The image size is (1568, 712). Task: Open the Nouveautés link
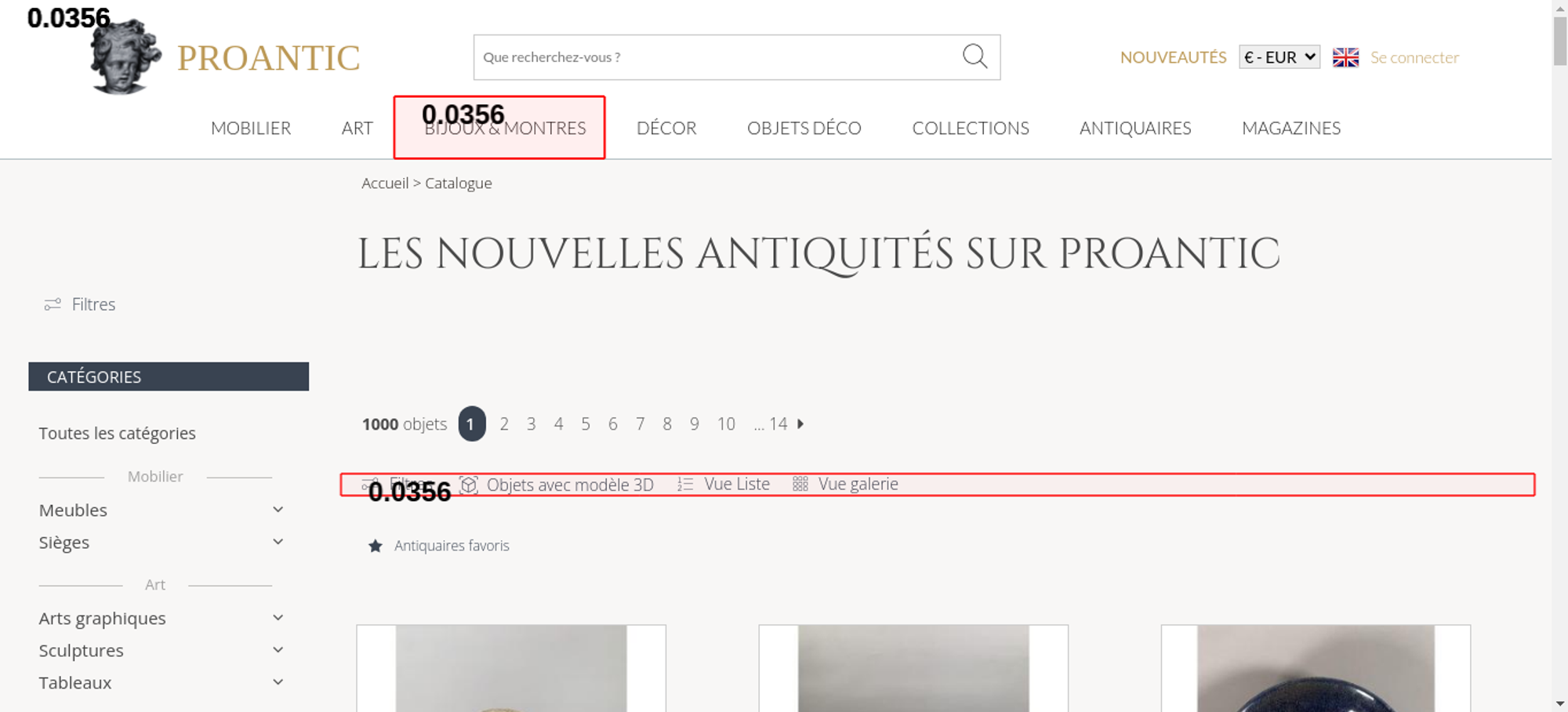click(1173, 57)
